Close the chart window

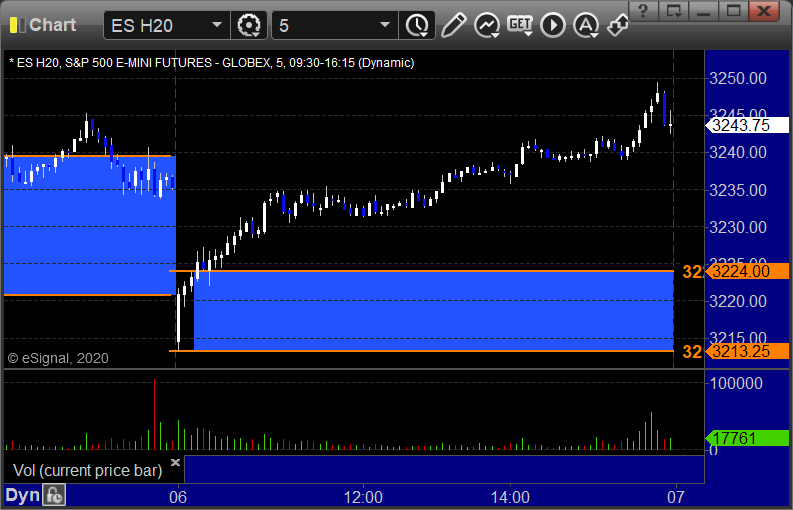pos(764,10)
